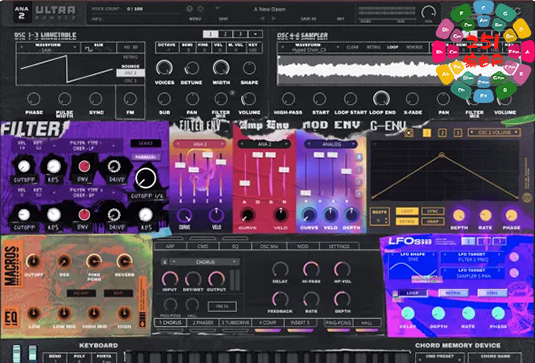Open OSC Waveform Saw selector
Viewport: 535px width, 363px height.
pyautogui.click(x=48, y=47)
